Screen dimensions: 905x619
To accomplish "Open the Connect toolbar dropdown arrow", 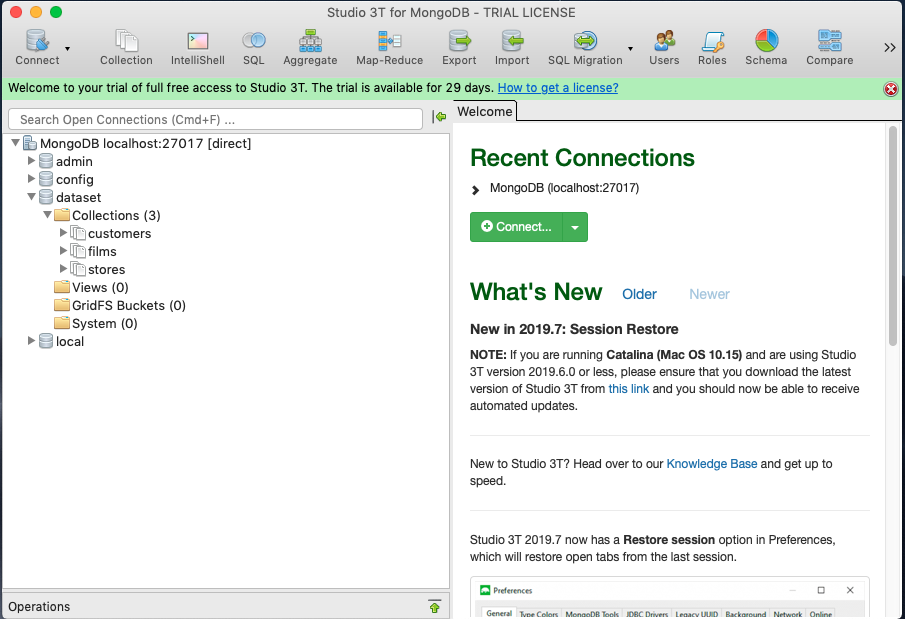I will point(68,49).
